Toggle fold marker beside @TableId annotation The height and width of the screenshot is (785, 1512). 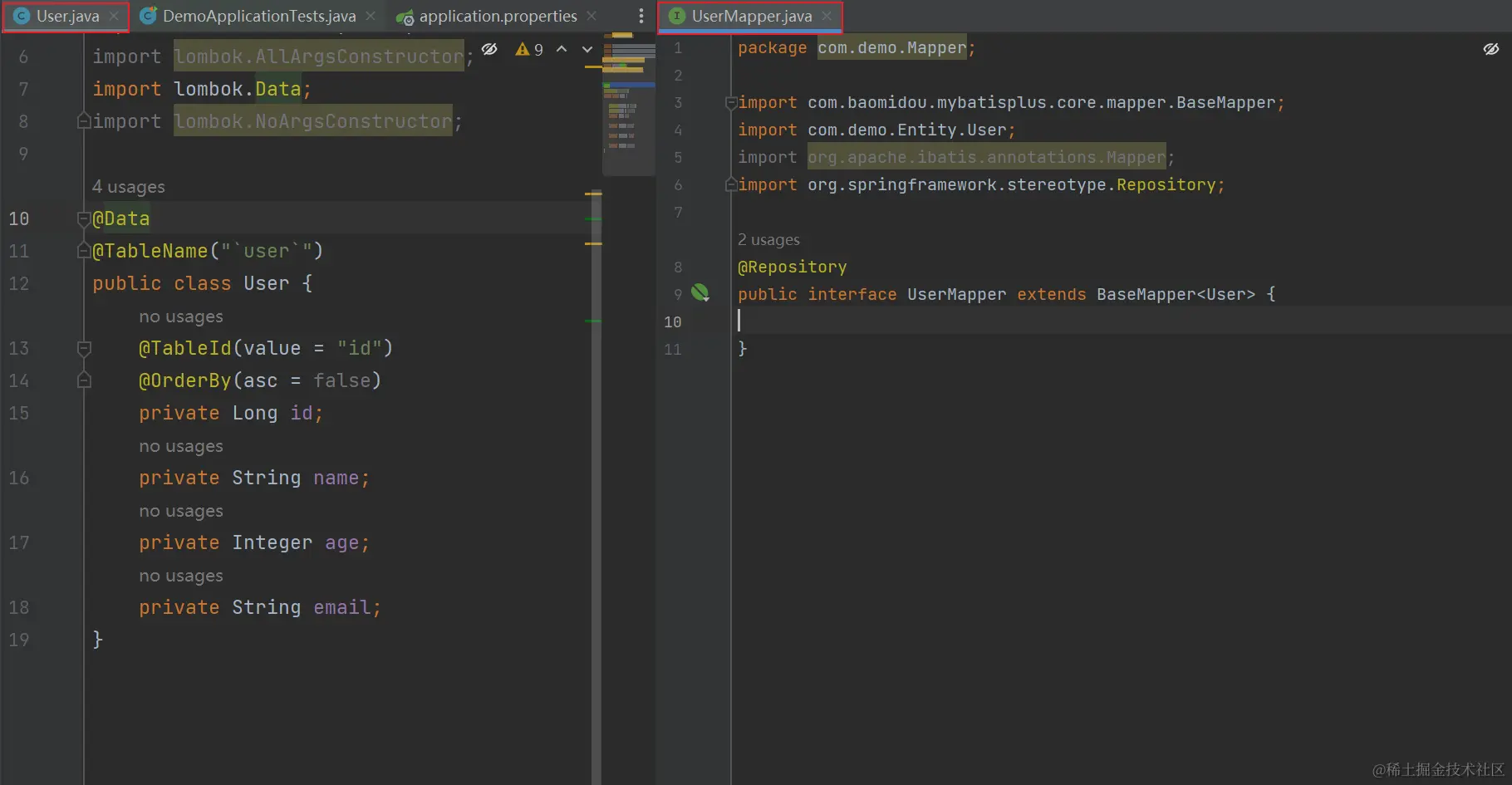point(84,348)
